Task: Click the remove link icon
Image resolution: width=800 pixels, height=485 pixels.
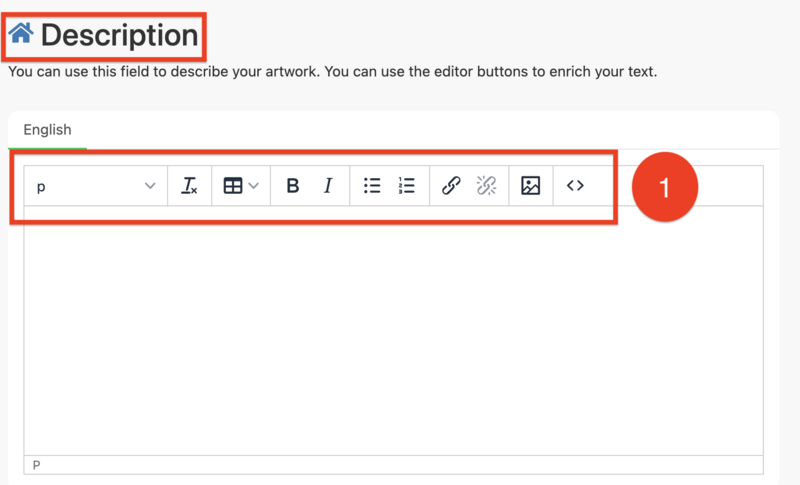Action: [x=487, y=186]
